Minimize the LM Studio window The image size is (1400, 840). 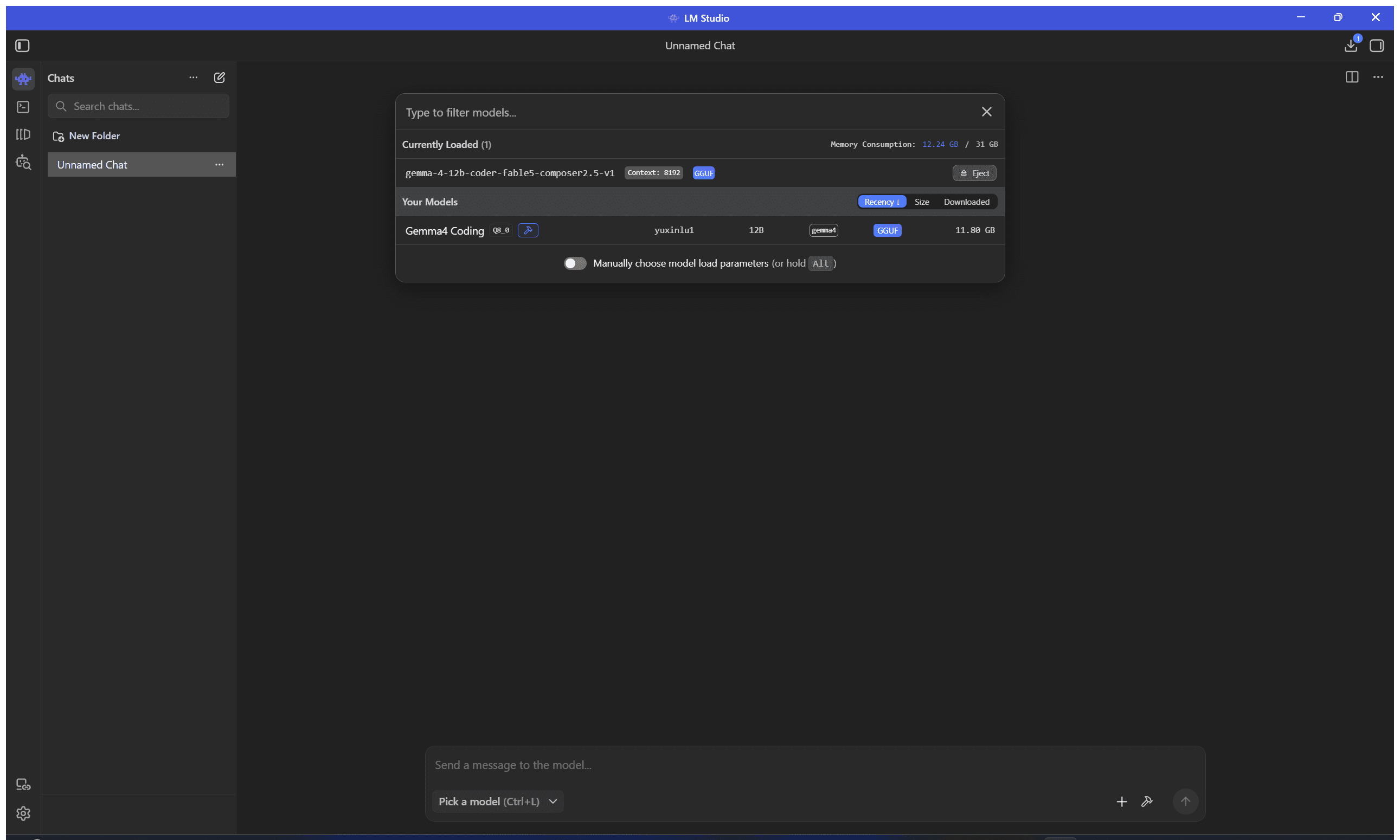[1301, 17]
